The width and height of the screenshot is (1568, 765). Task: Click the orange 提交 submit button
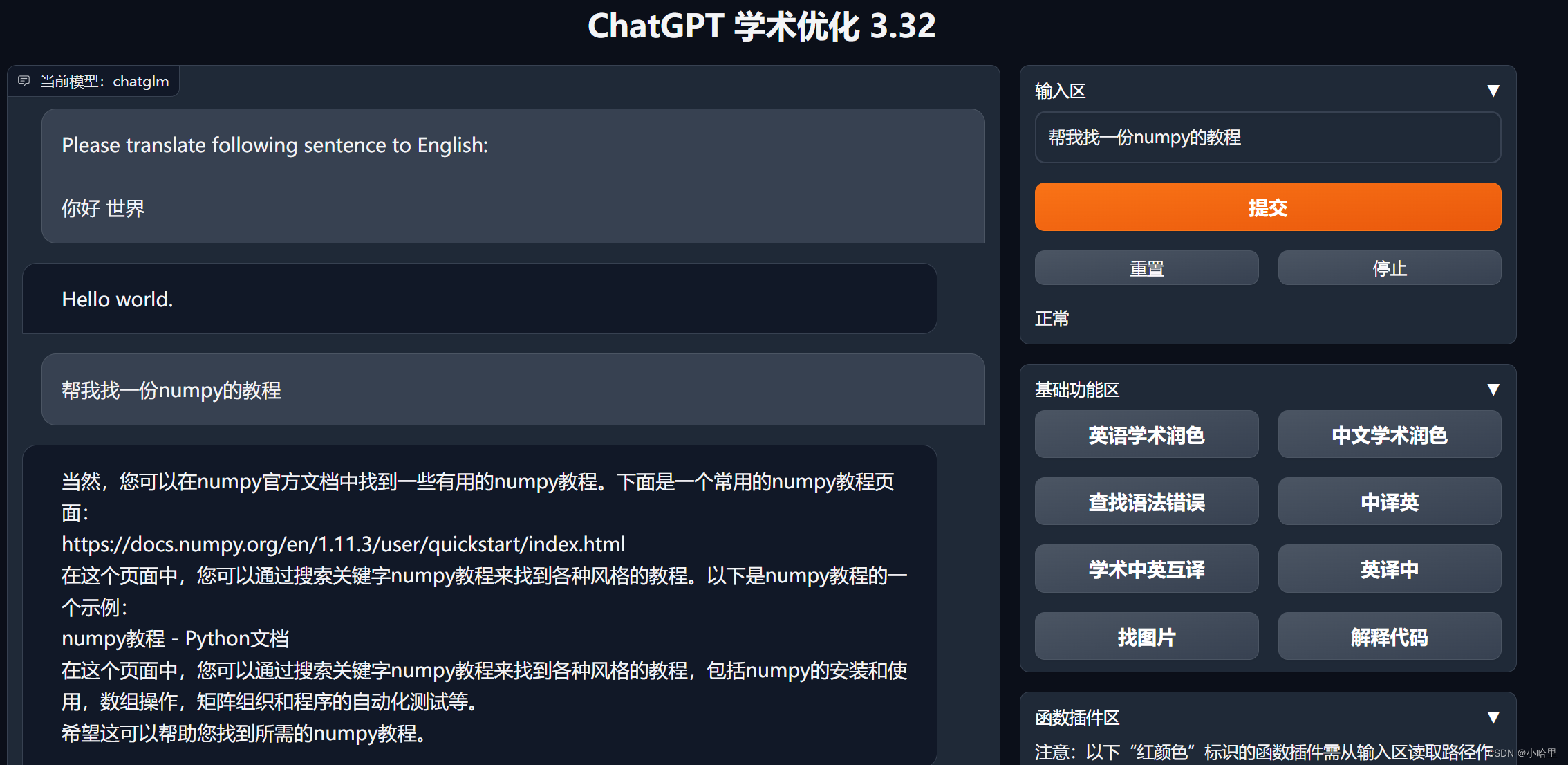click(1267, 207)
